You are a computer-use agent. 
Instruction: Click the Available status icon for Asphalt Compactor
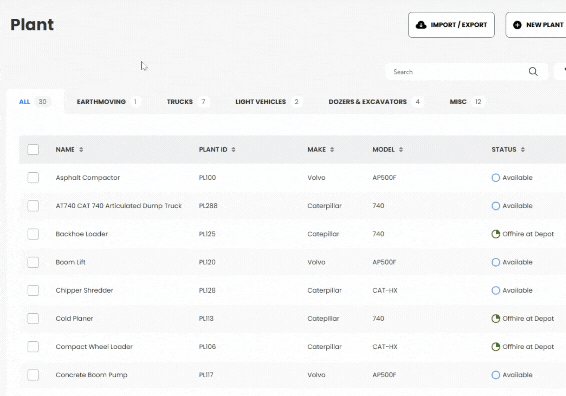496,178
